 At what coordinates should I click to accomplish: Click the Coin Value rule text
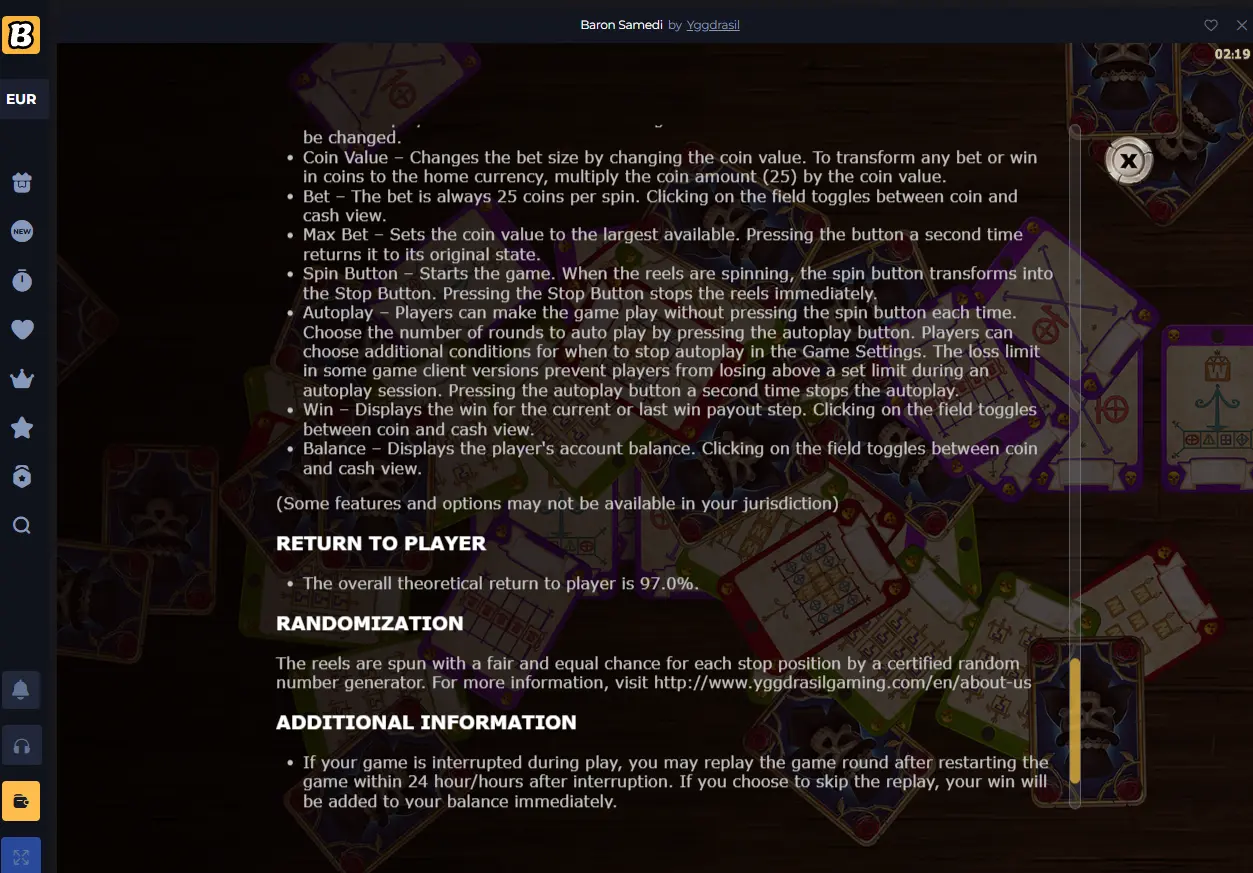tap(670, 167)
